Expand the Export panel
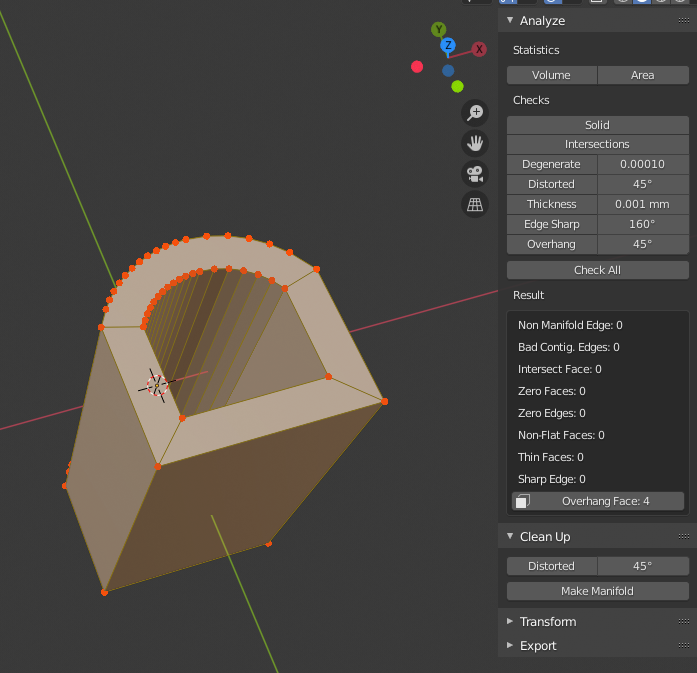 coord(510,645)
